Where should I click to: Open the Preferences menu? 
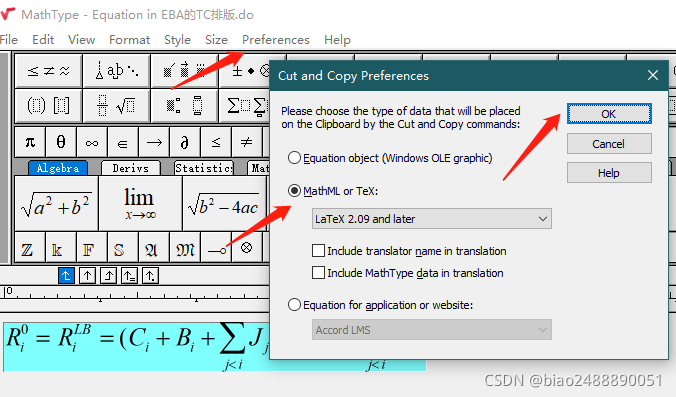point(276,40)
